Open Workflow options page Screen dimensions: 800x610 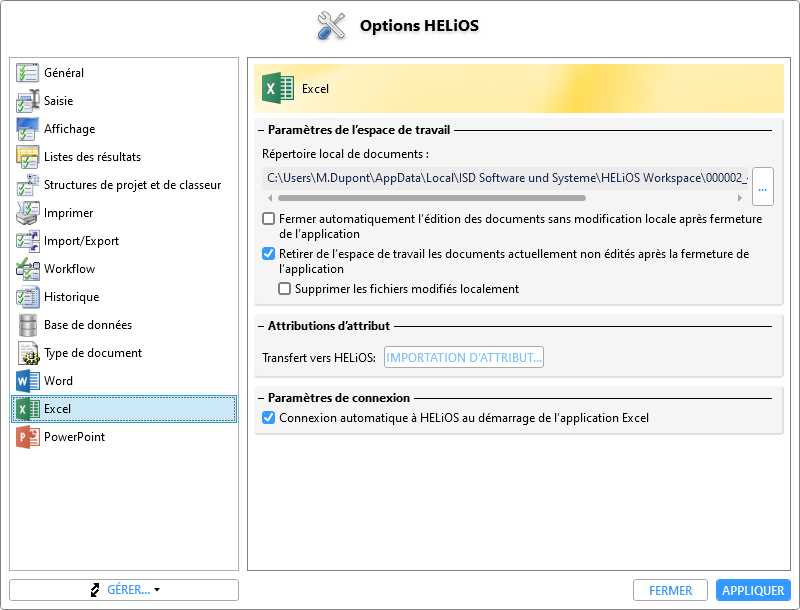pyautogui.click(x=69, y=269)
